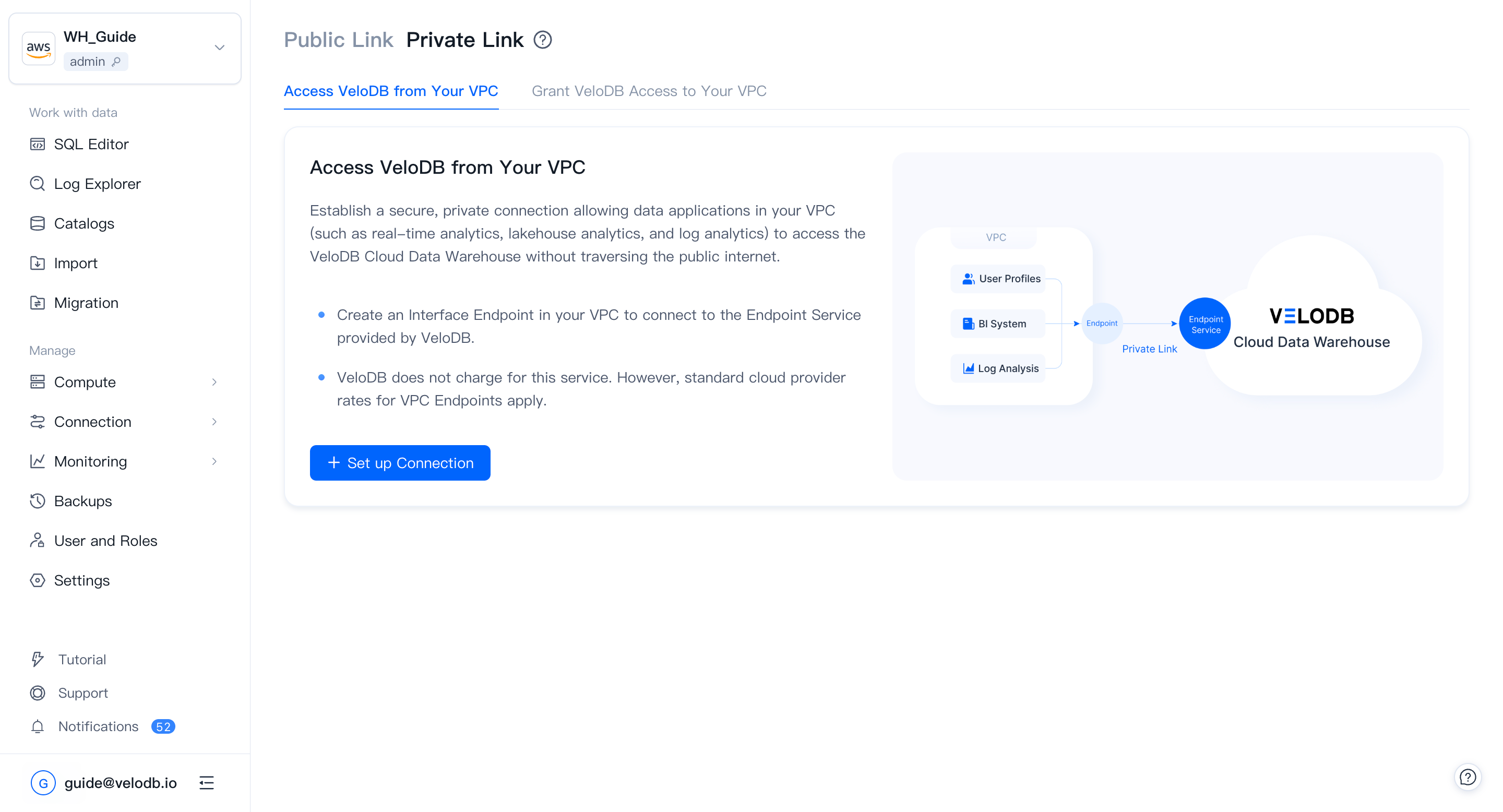Open Backups via its clock icon
Screen dimensions: 1503x812
pos(38,501)
